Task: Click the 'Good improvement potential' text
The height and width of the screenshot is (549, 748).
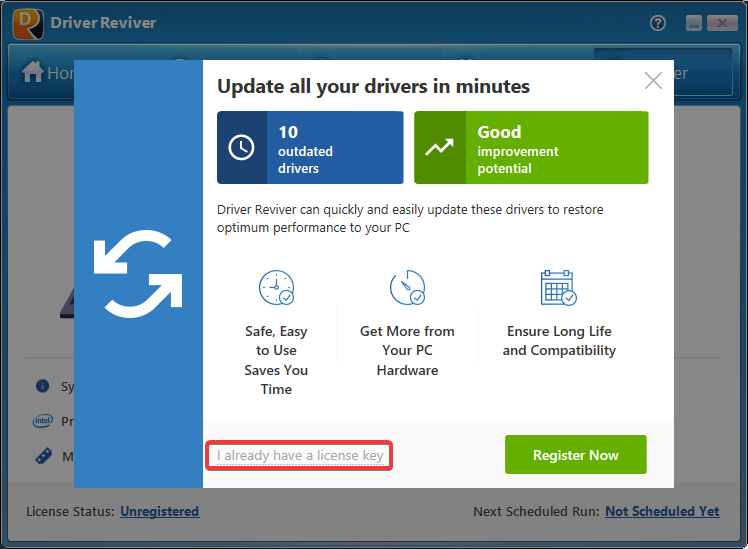Action: click(x=518, y=149)
